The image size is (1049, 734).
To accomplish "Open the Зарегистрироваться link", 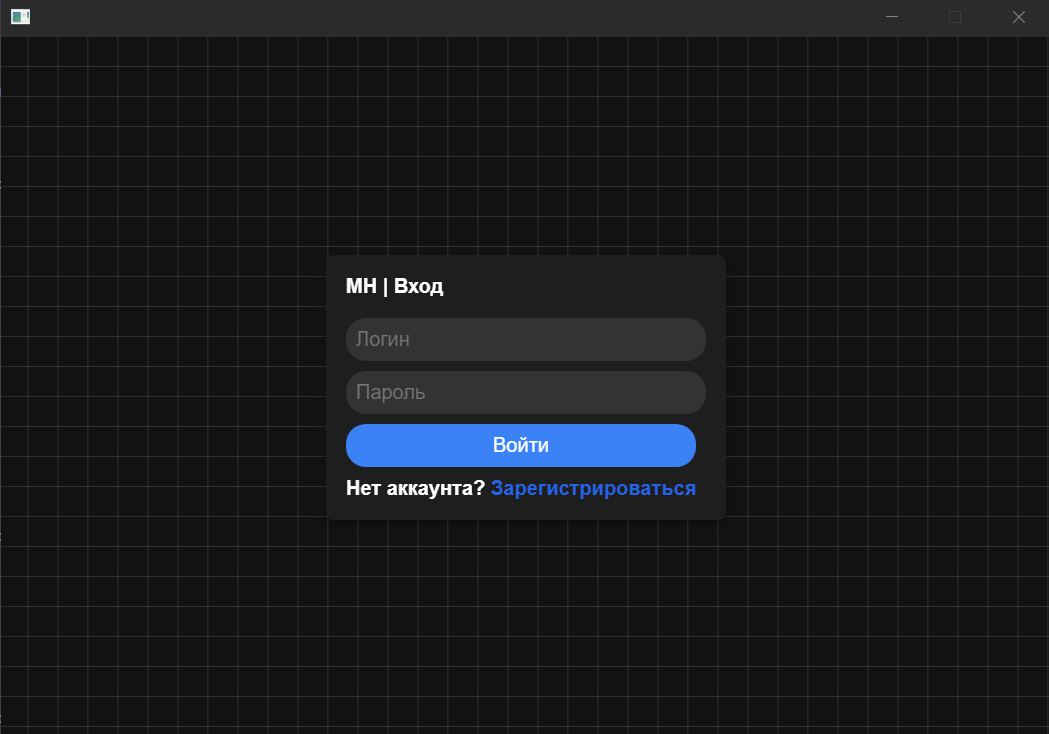I will (x=593, y=488).
